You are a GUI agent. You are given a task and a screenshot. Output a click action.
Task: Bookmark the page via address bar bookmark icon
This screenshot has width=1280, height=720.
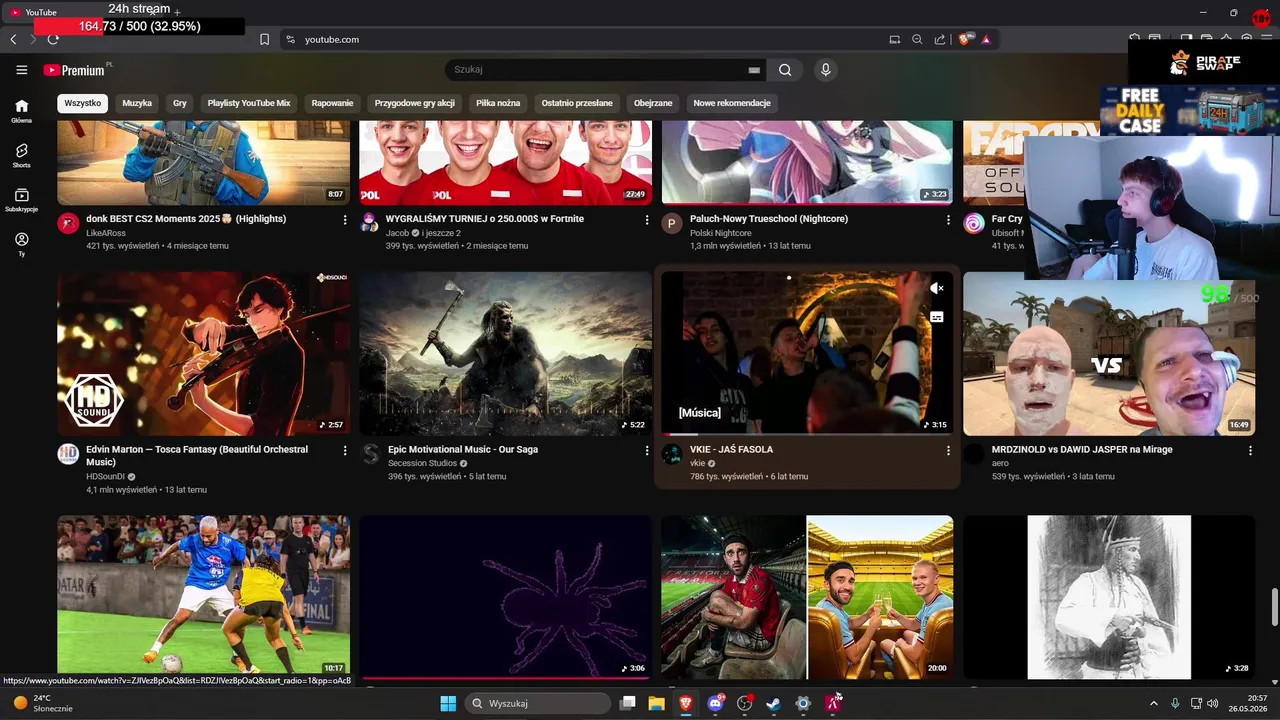[264, 39]
